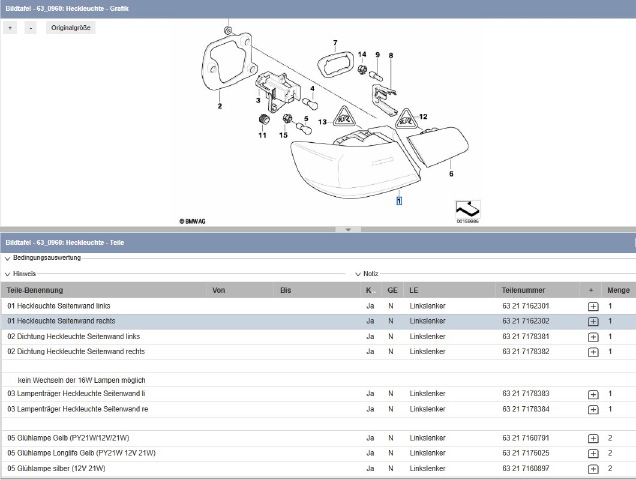Add Dichtung Heckleuchte Seitenwand links plus icon
Viewport: 636px width, 480px height.
click(593, 337)
